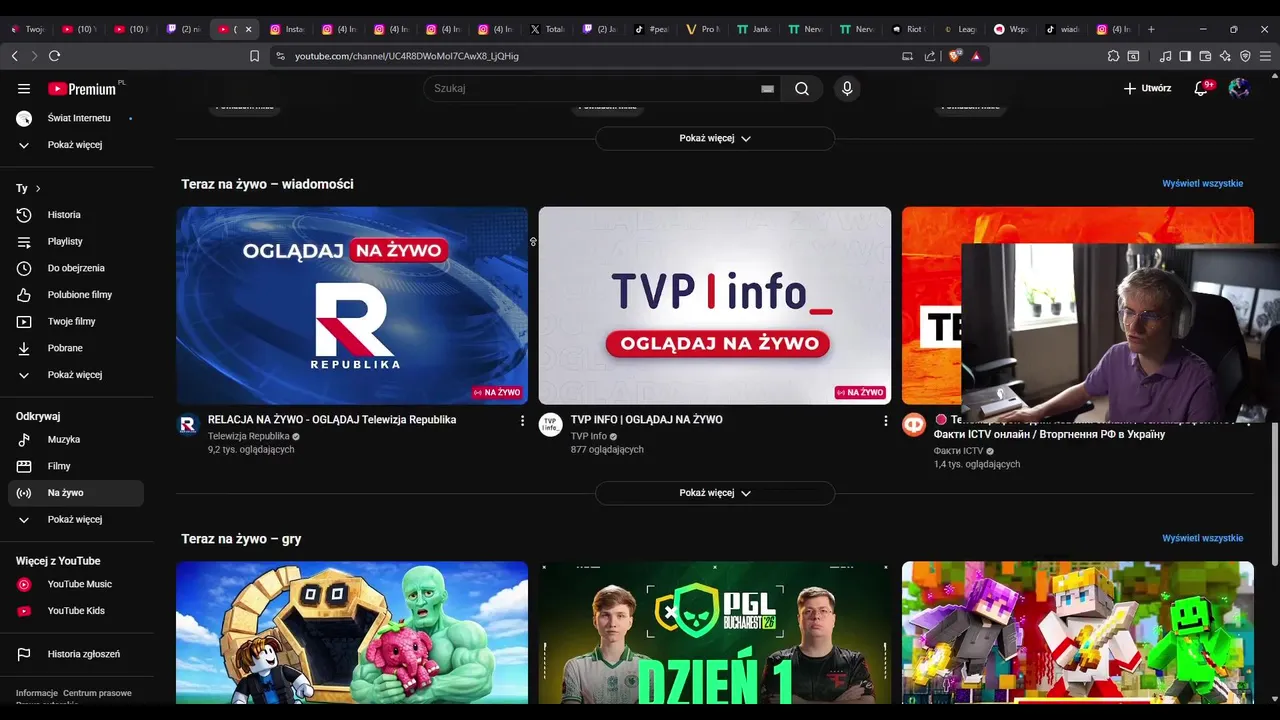Image resolution: width=1280 pixels, height=720 pixels.
Task: Switch to the Riot browser tab
Action: pyautogui.click(x=908, y=29)
